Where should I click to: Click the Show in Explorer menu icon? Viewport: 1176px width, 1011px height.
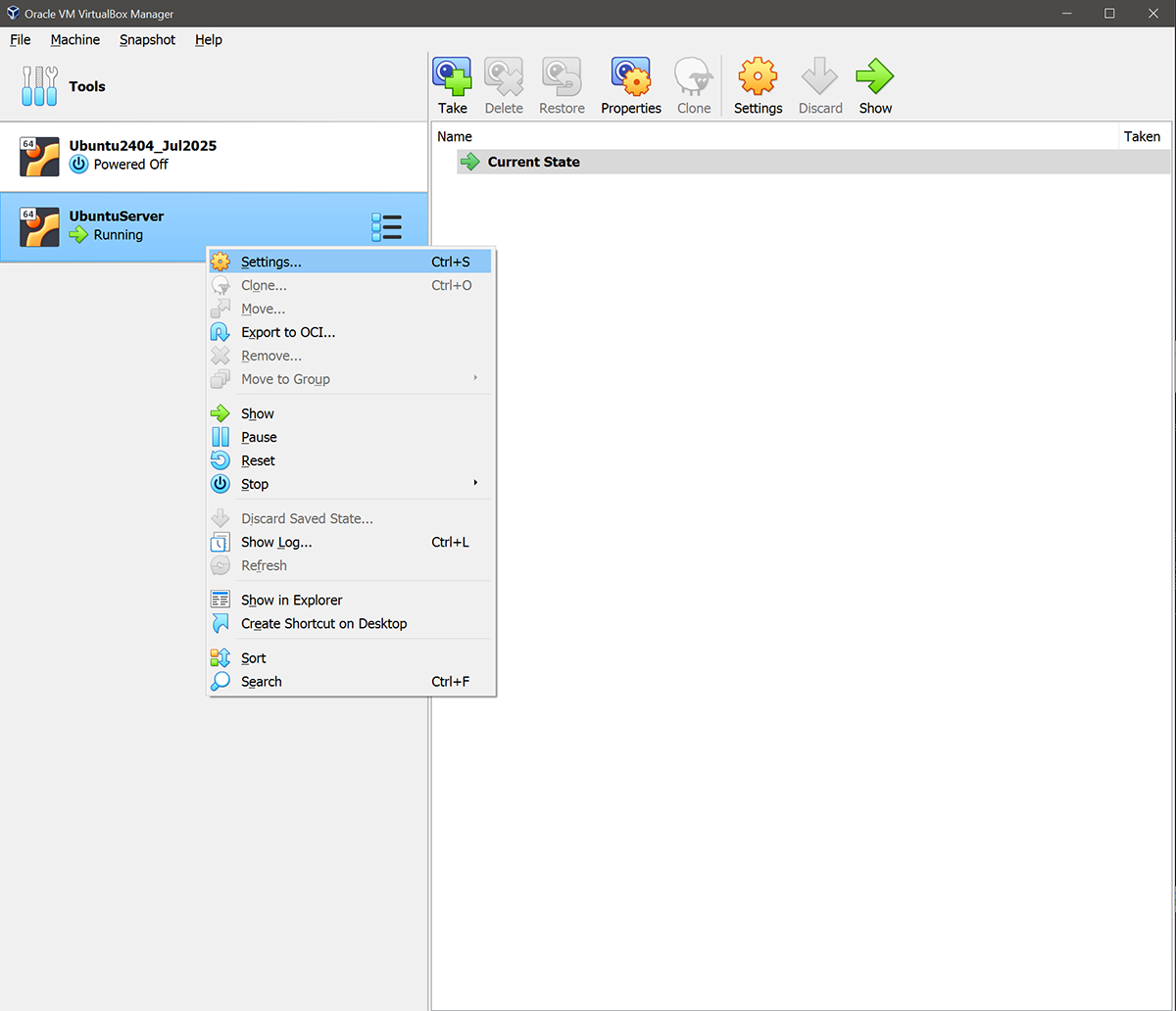220,600
